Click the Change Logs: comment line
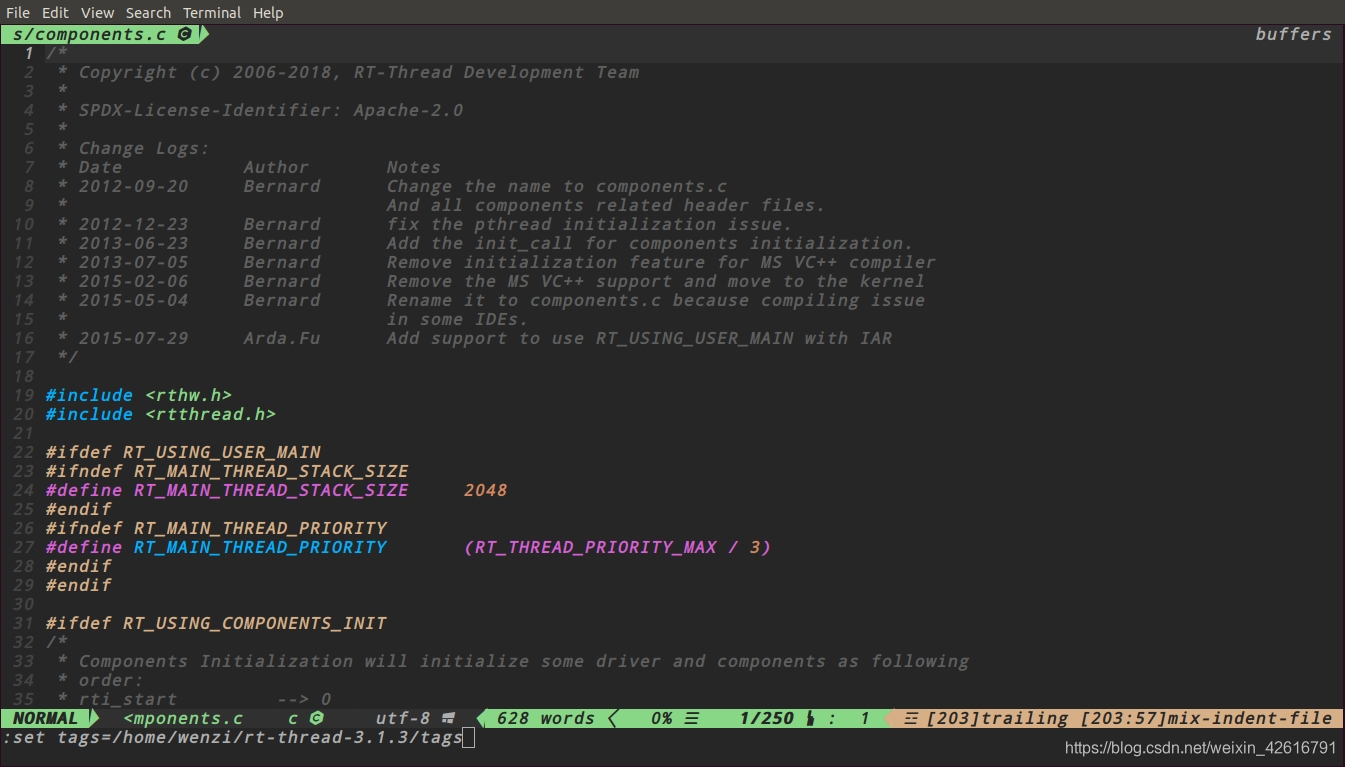This screenshot has width=1345, height=767. point(133,148)
